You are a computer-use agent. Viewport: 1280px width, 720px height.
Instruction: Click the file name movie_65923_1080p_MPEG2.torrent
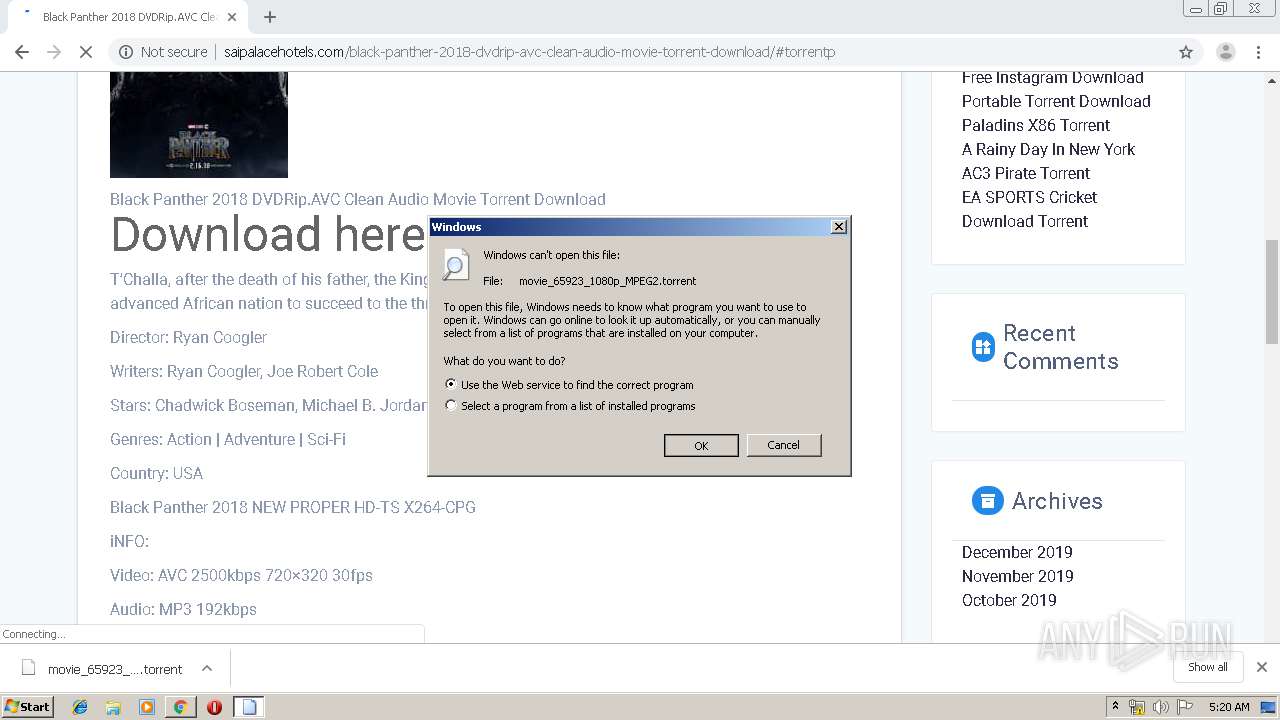tap(607, 281)
